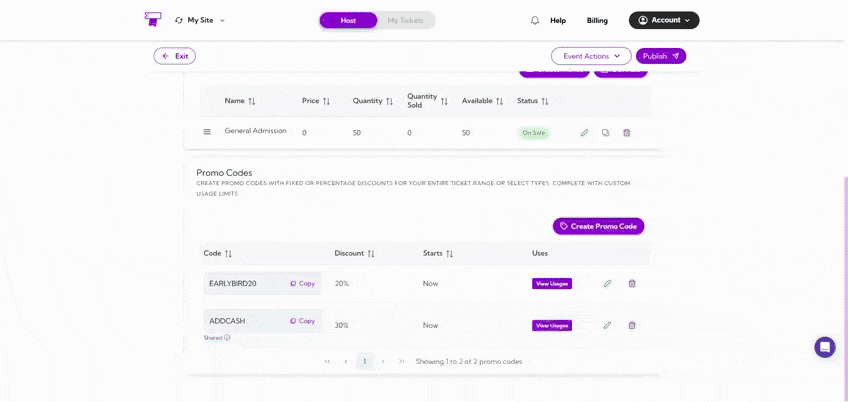Go to previous promo codes page

point(346,361)
